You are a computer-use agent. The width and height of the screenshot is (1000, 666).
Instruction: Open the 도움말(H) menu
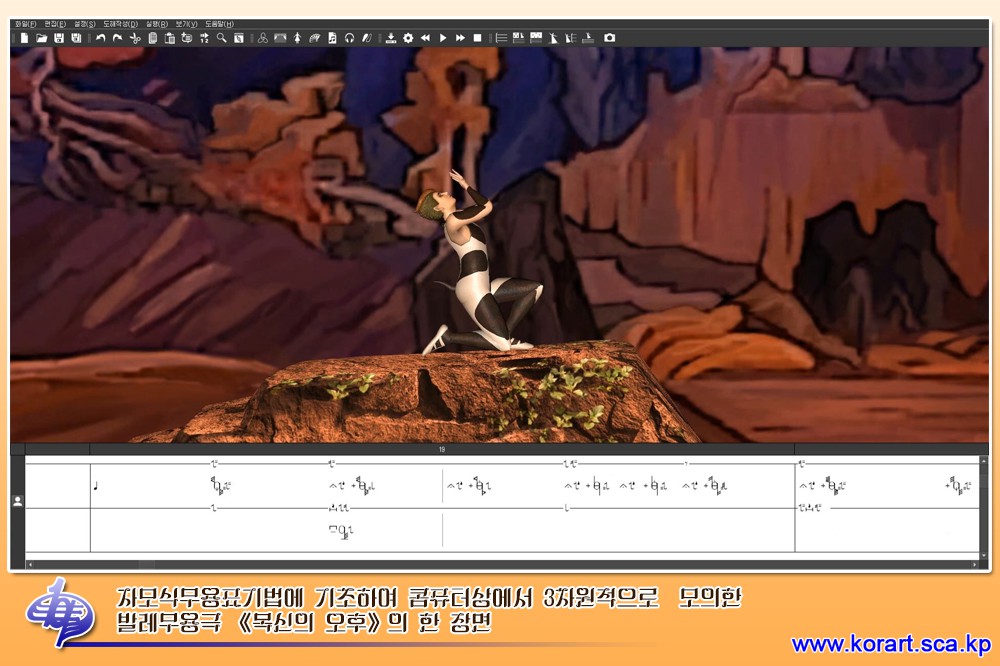click(x=219, y=24)
